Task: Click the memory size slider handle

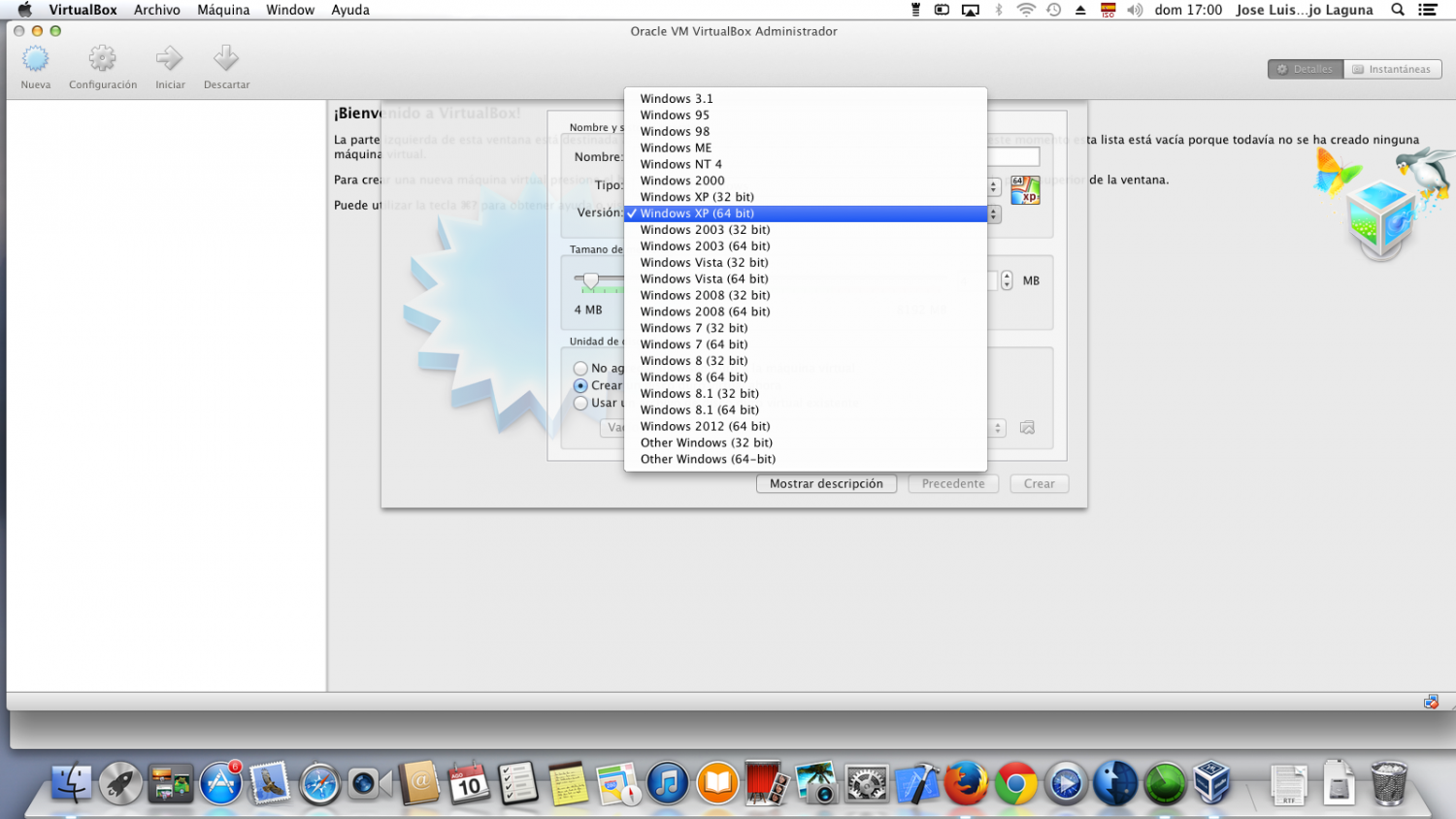Action: [590, 280]
